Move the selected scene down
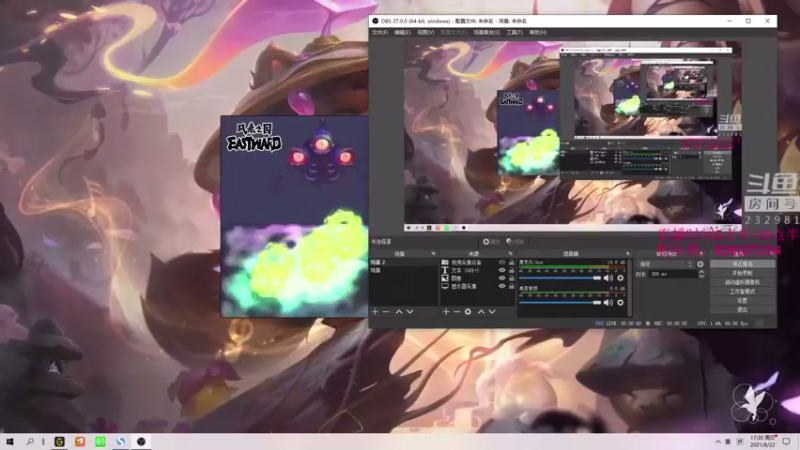The height and width of the screenshot is (450, 800). (x=410, y=312)
